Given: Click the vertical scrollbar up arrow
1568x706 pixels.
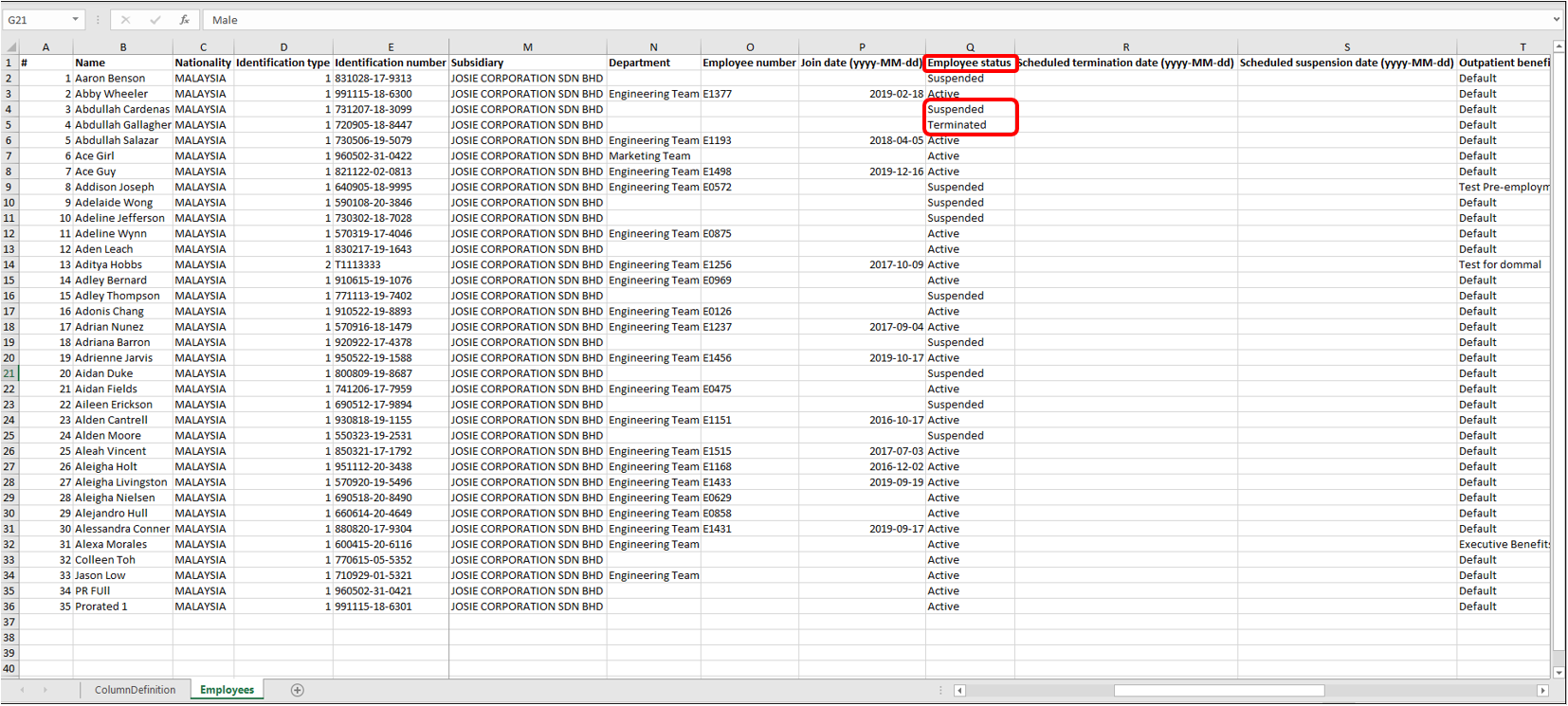Looking at the screenshot, I should [x=1559, y=46].
